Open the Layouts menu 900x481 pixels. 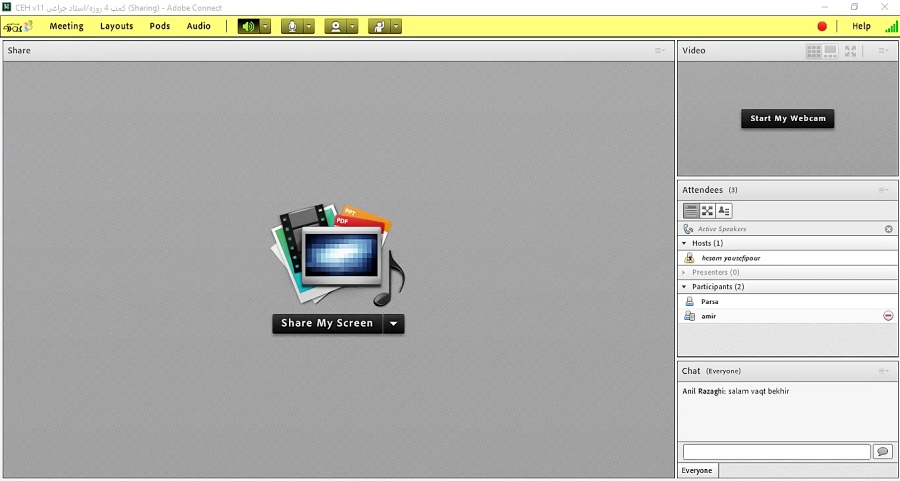point(117,26)
